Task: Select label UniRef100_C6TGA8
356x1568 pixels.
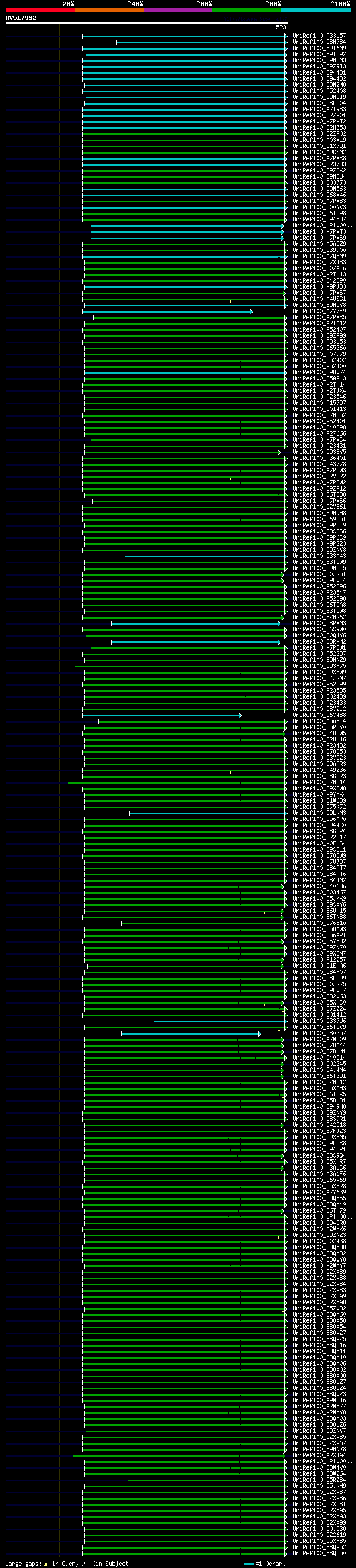Action: coord(319,605)
